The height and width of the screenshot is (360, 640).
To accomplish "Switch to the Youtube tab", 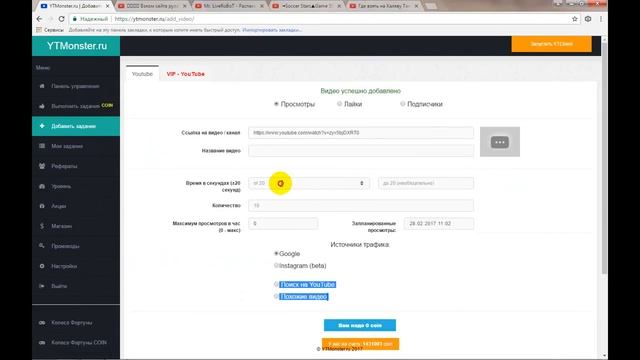I will tap(142, 74).
